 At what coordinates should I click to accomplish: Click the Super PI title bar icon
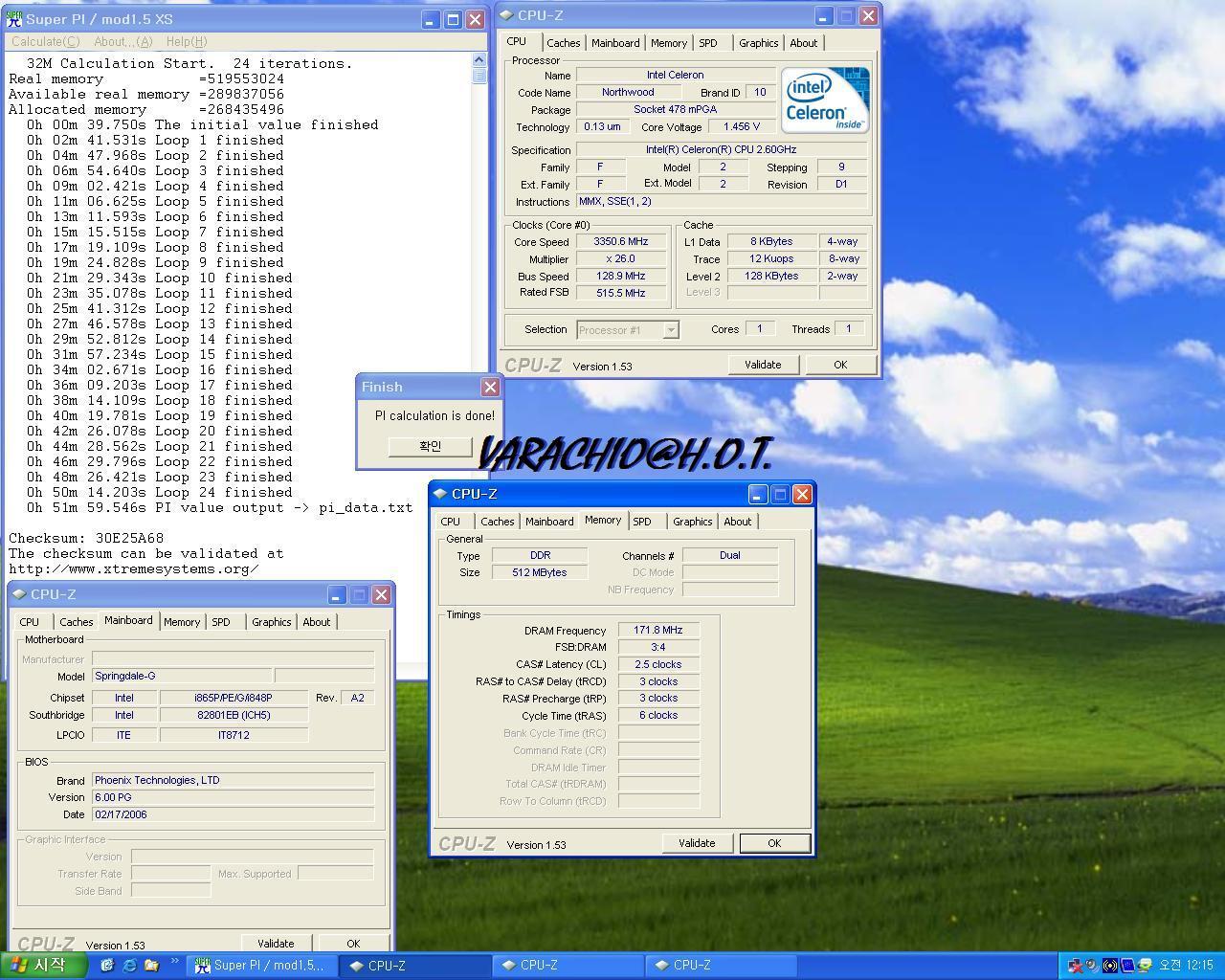[x=14, y=19]
